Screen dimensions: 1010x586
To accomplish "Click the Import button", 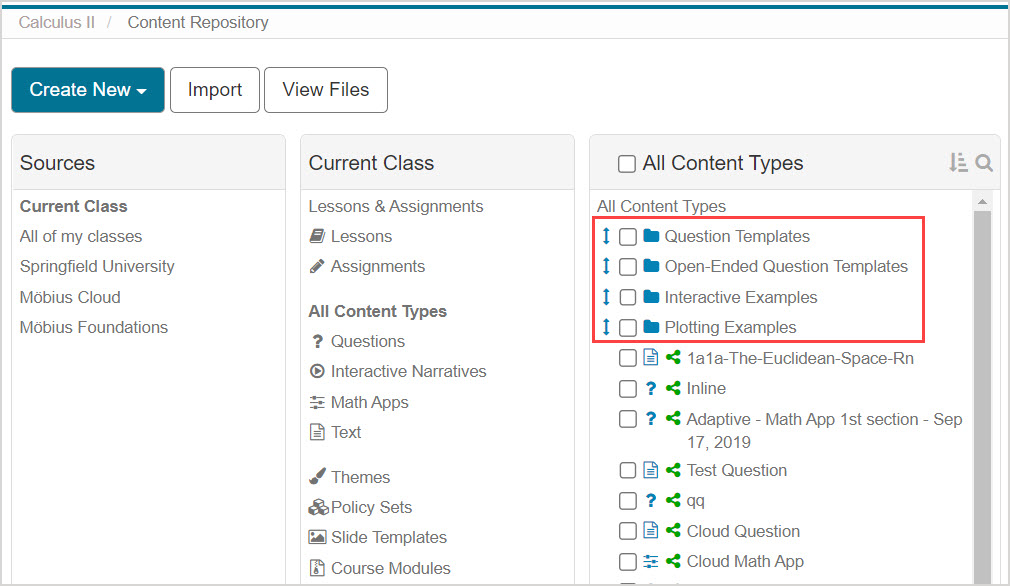I will 215,90.
